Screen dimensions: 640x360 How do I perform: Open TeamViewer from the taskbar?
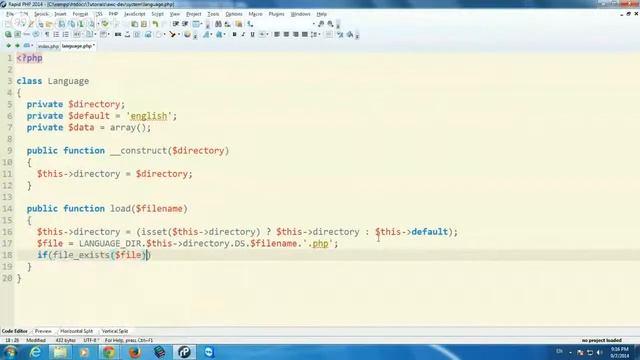[209, 352]
